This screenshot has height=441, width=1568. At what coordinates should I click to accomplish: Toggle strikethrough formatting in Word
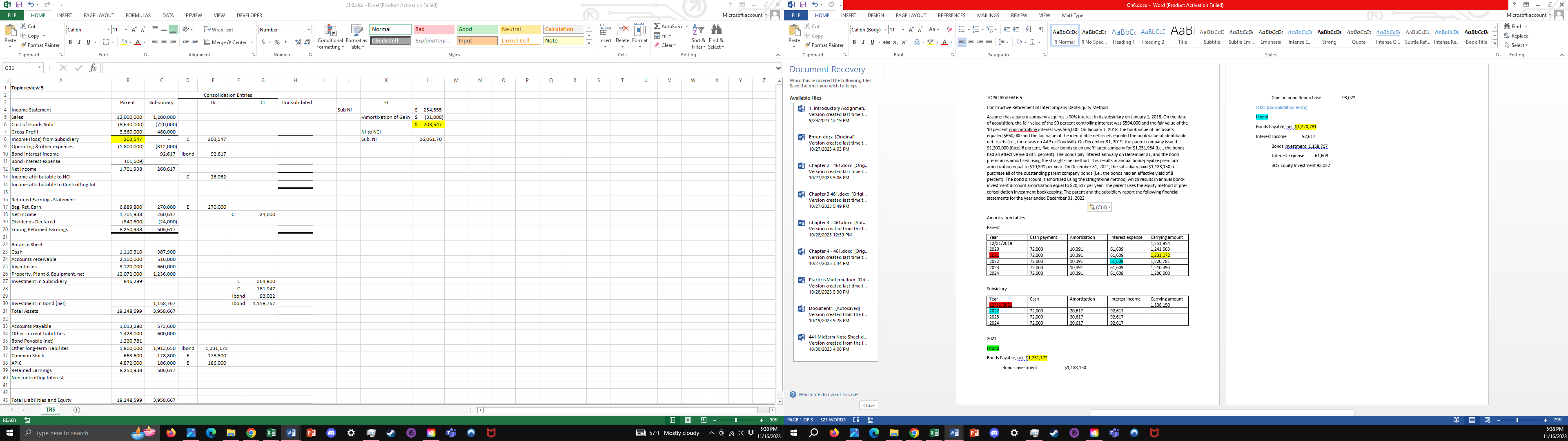pyautogui.click(x=886, y=42)
